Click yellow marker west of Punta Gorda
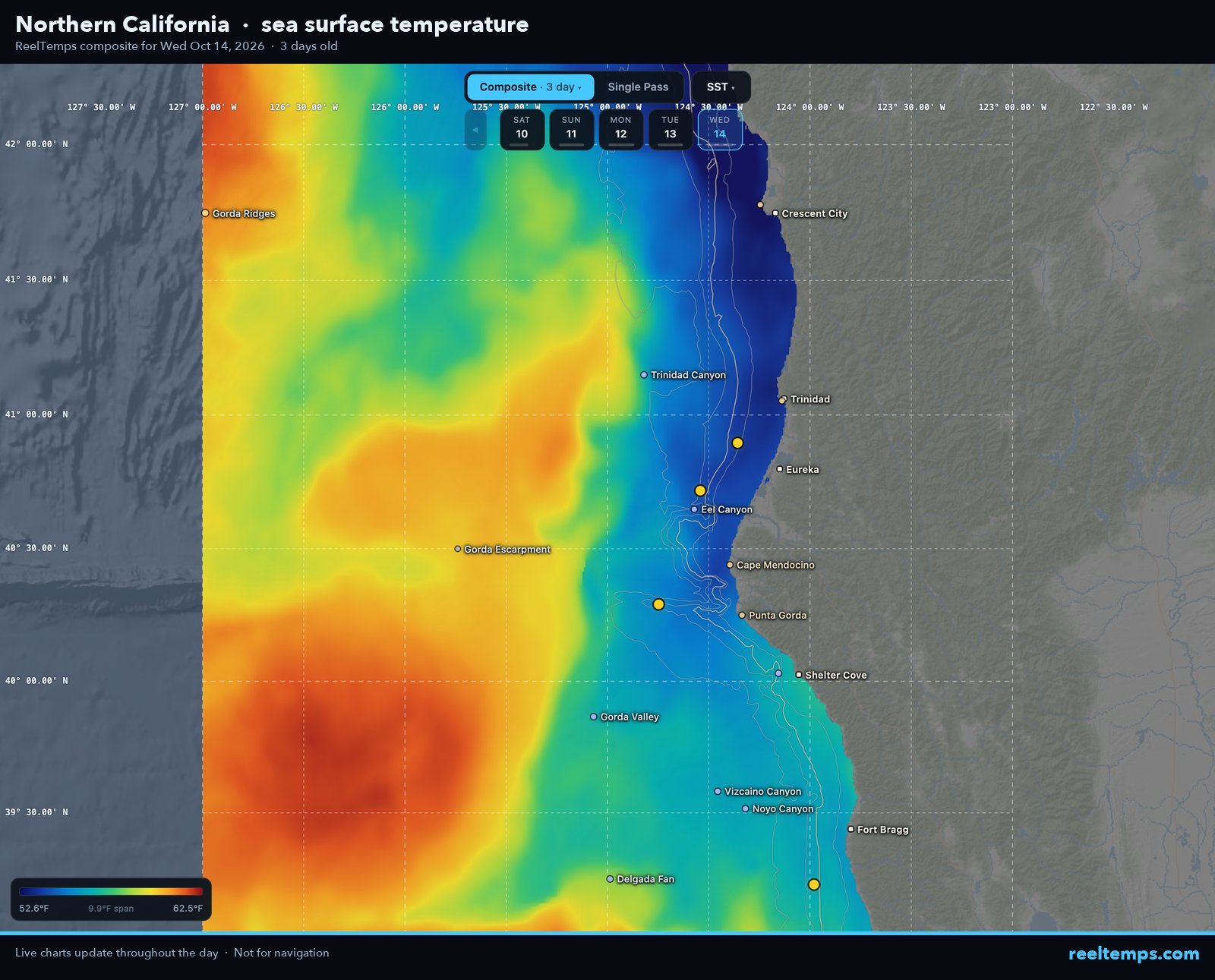 (x=658, y=604)
